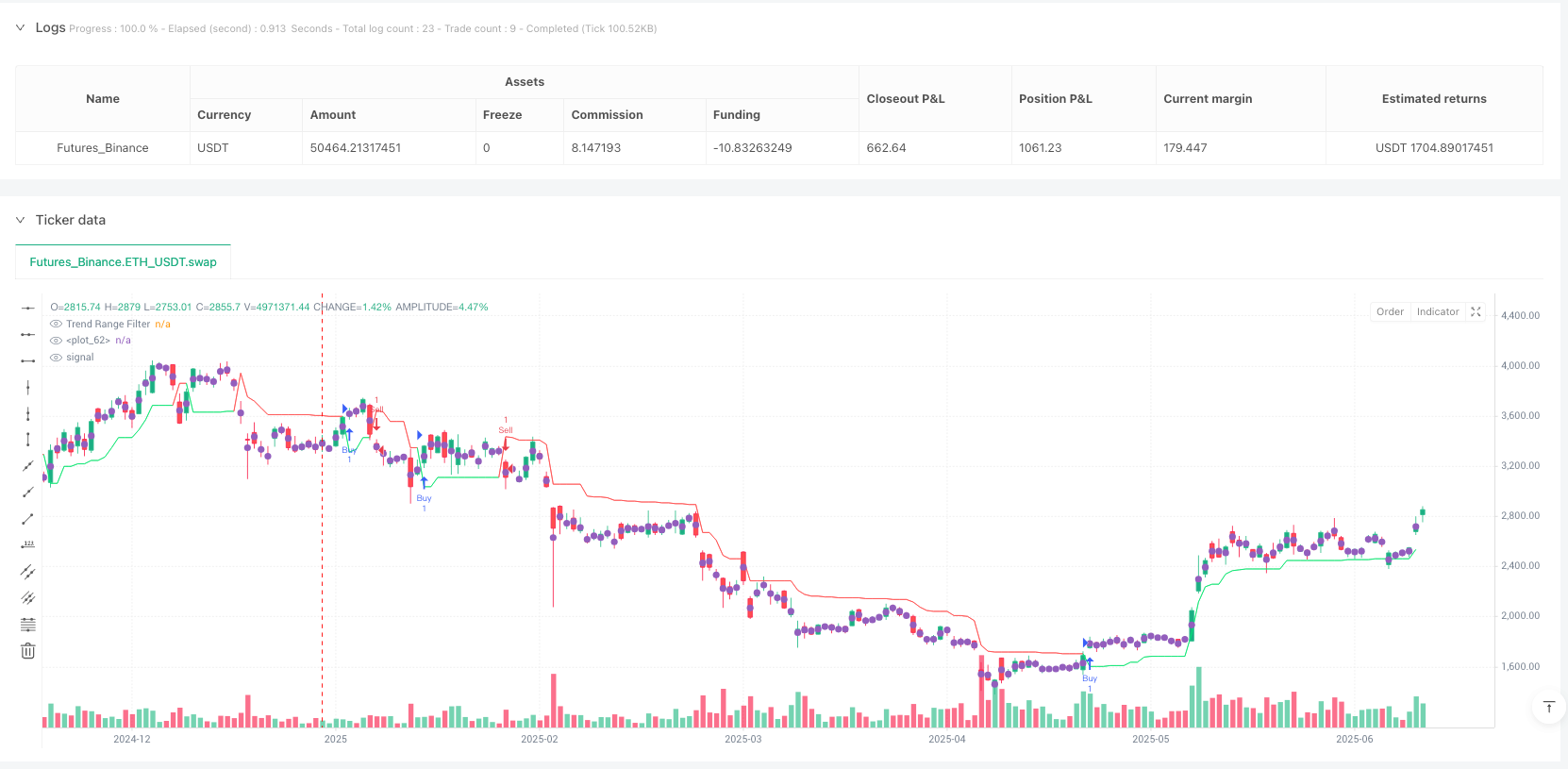Click the Indicator button on chart
This screenshot has width=1568, height=769.
(x=1437, y=312)
